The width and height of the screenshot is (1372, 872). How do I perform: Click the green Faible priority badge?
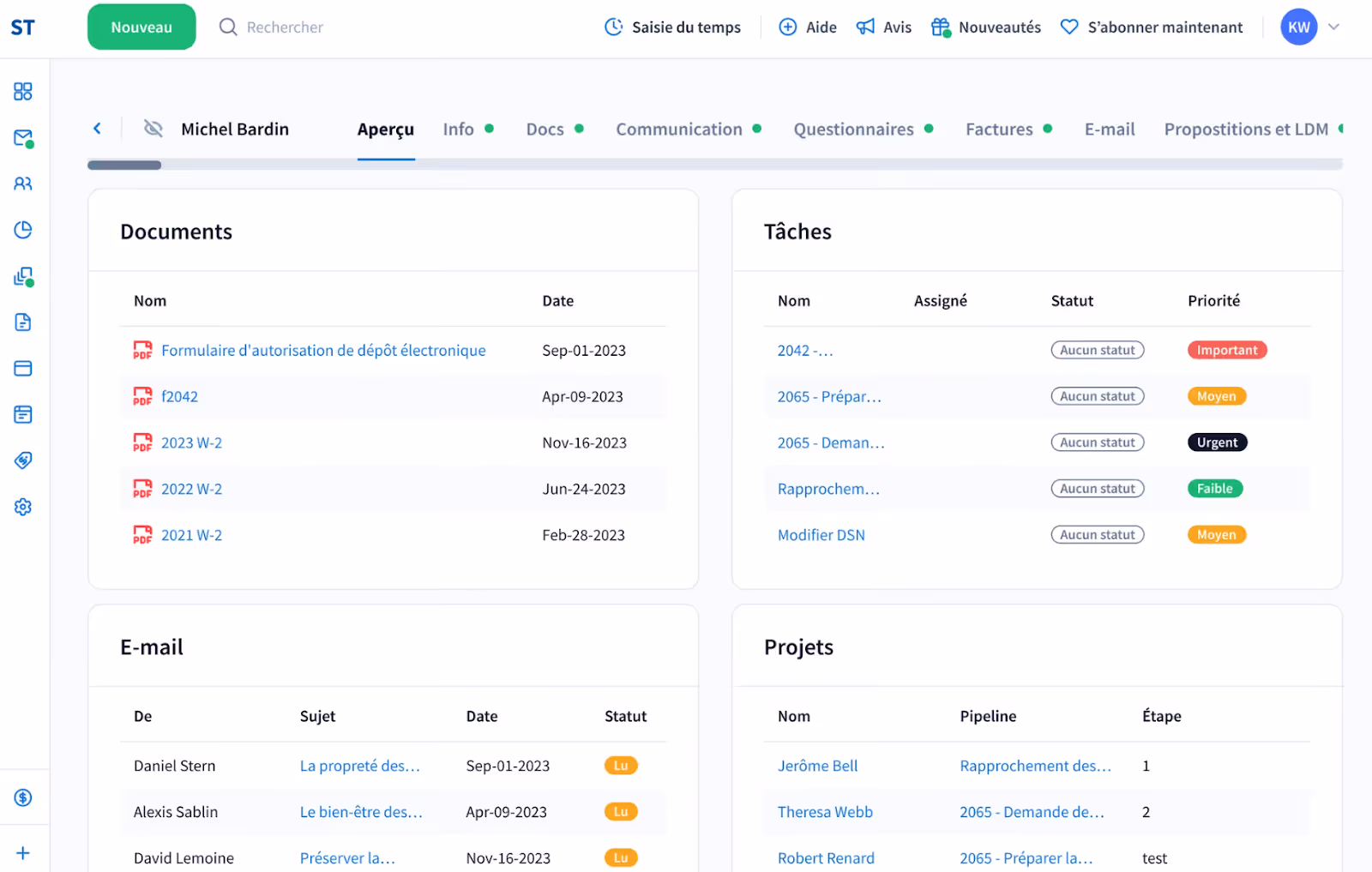tap(1214, 489)
